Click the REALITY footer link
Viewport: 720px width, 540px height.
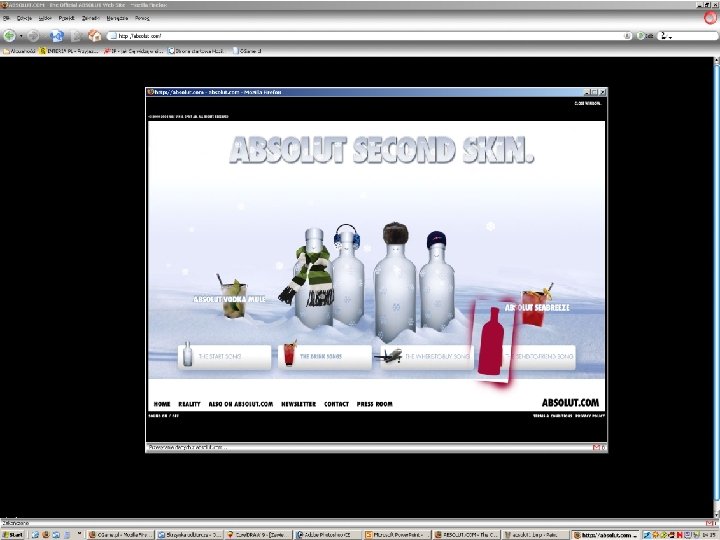(189, 404)
